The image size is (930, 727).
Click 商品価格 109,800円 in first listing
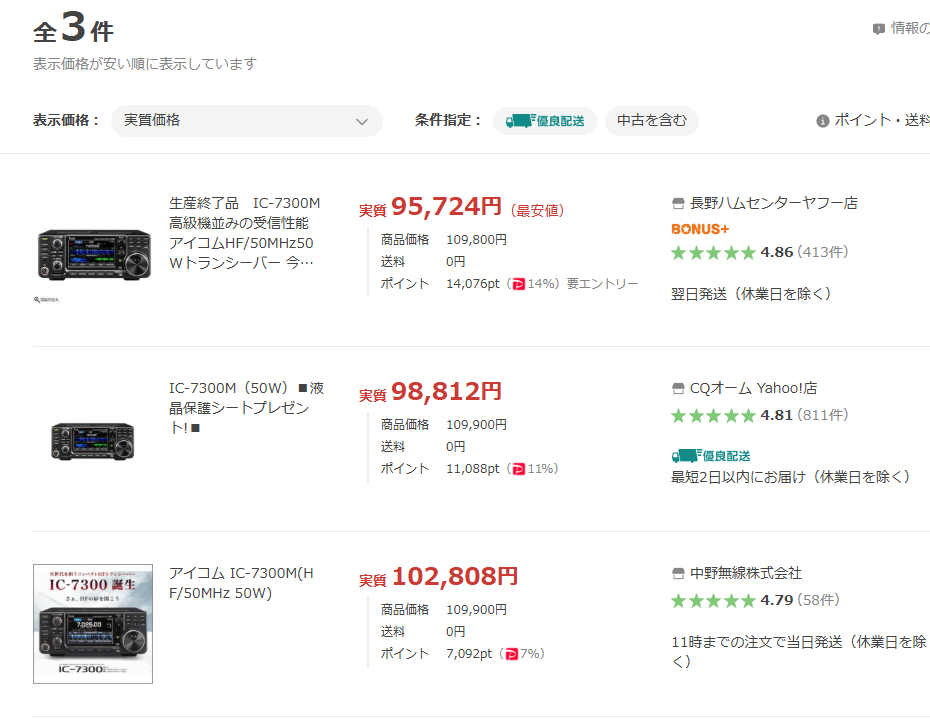tap(444, 240)
